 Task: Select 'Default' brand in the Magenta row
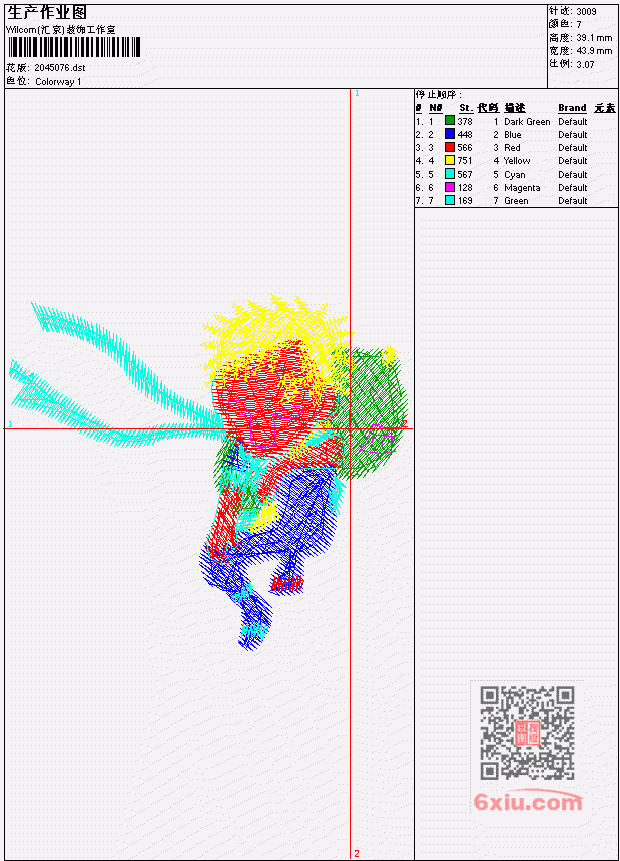(572, 188)
